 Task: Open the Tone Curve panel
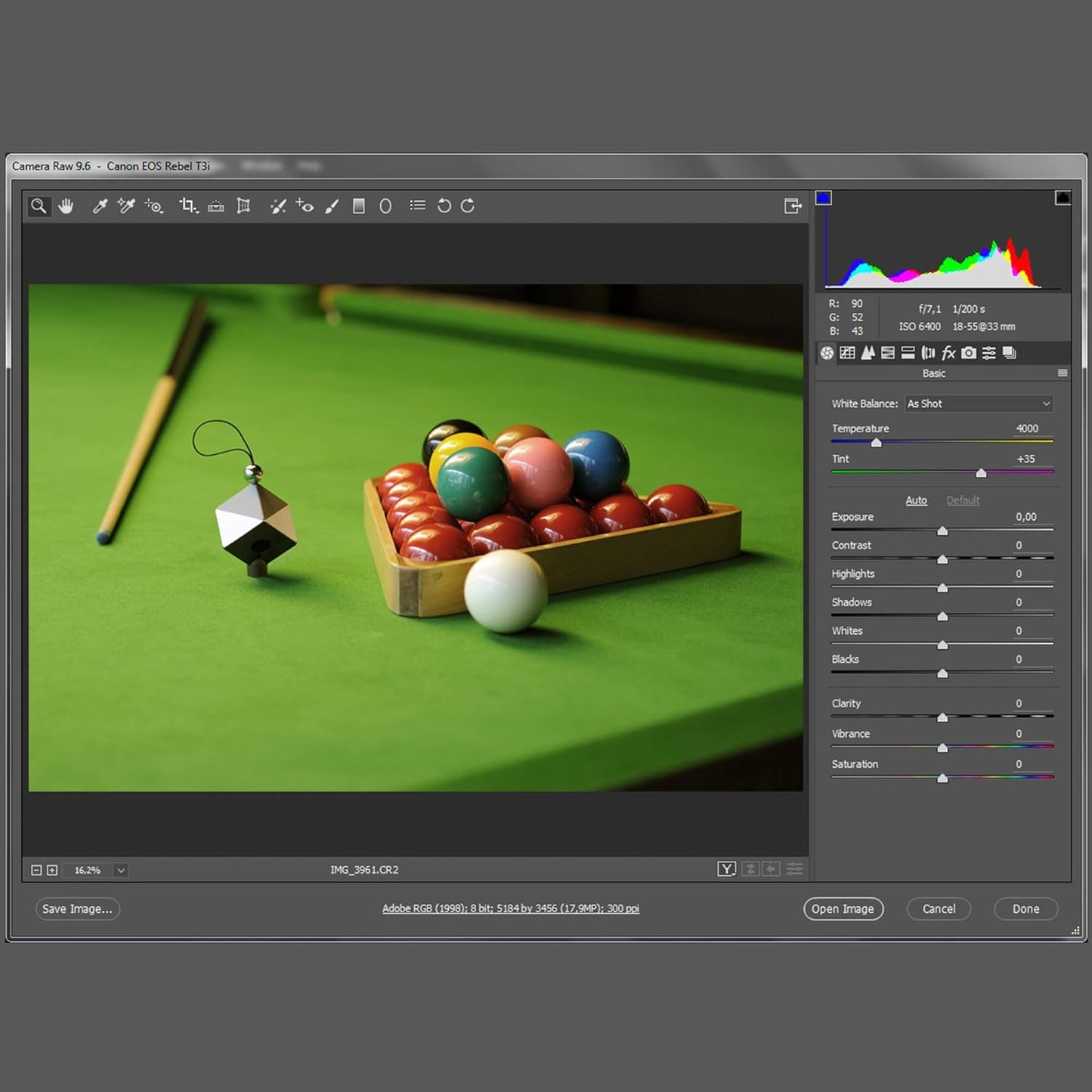click(x=847, y=353)
